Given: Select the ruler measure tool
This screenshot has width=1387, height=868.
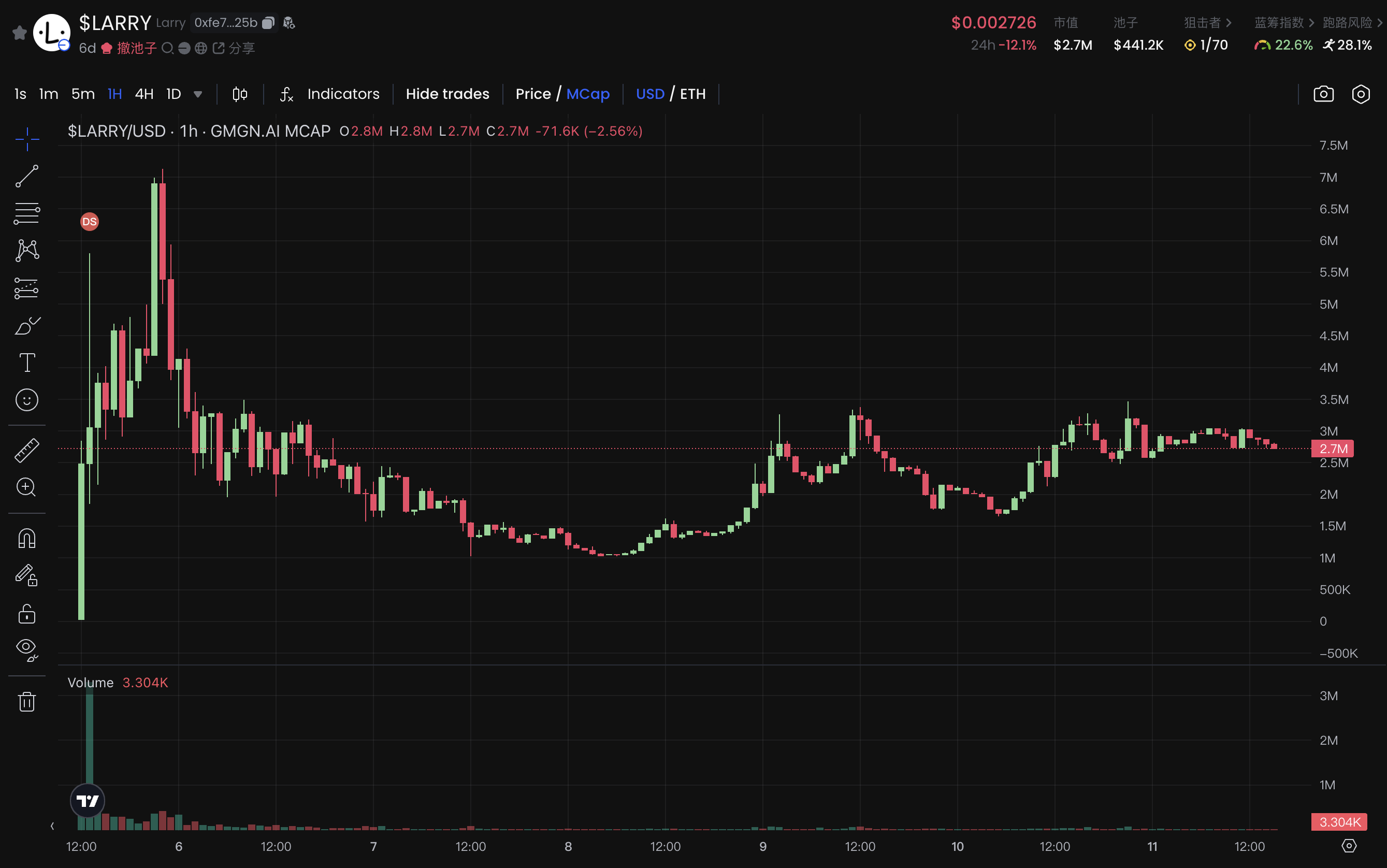Looking at the screenshot, I should (26, 450).
